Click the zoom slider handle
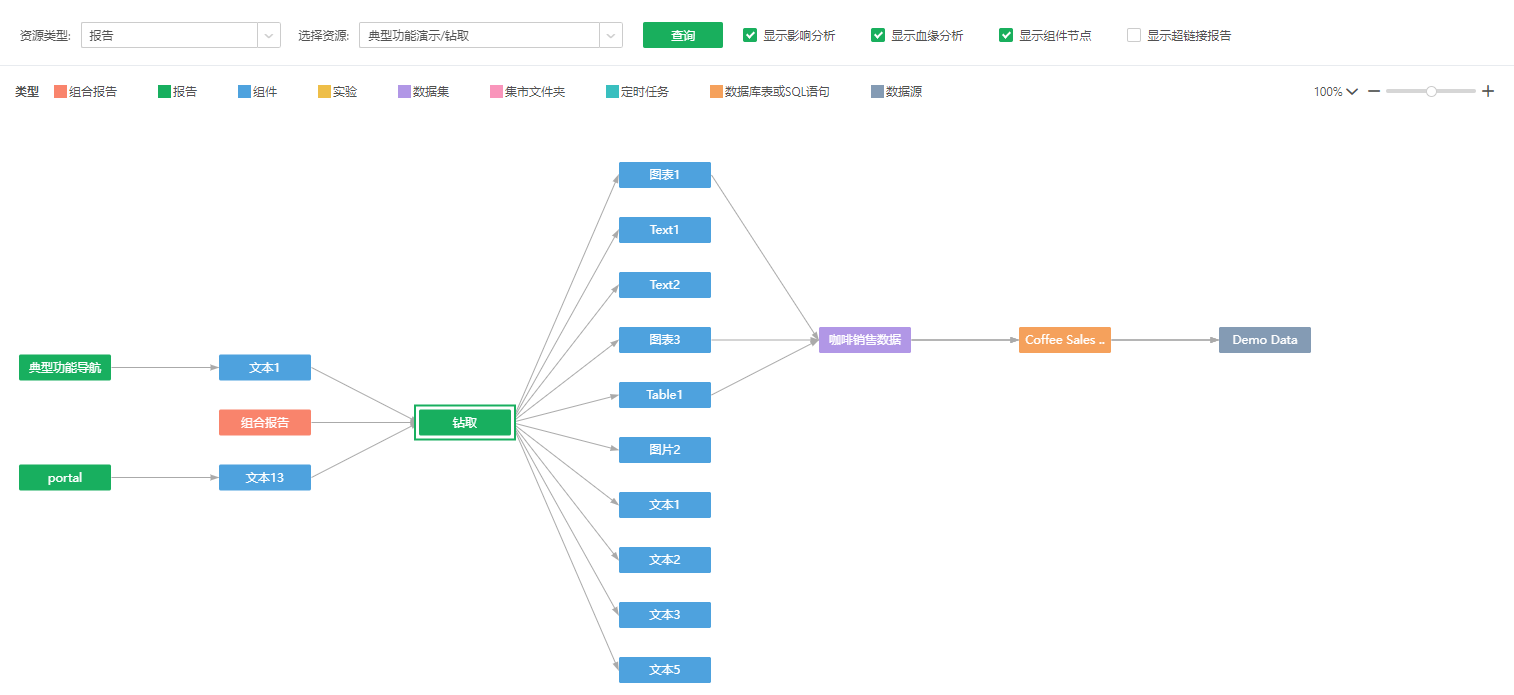The height and width of the screenshot is (695, 1514). click(x=1431, y=91)
